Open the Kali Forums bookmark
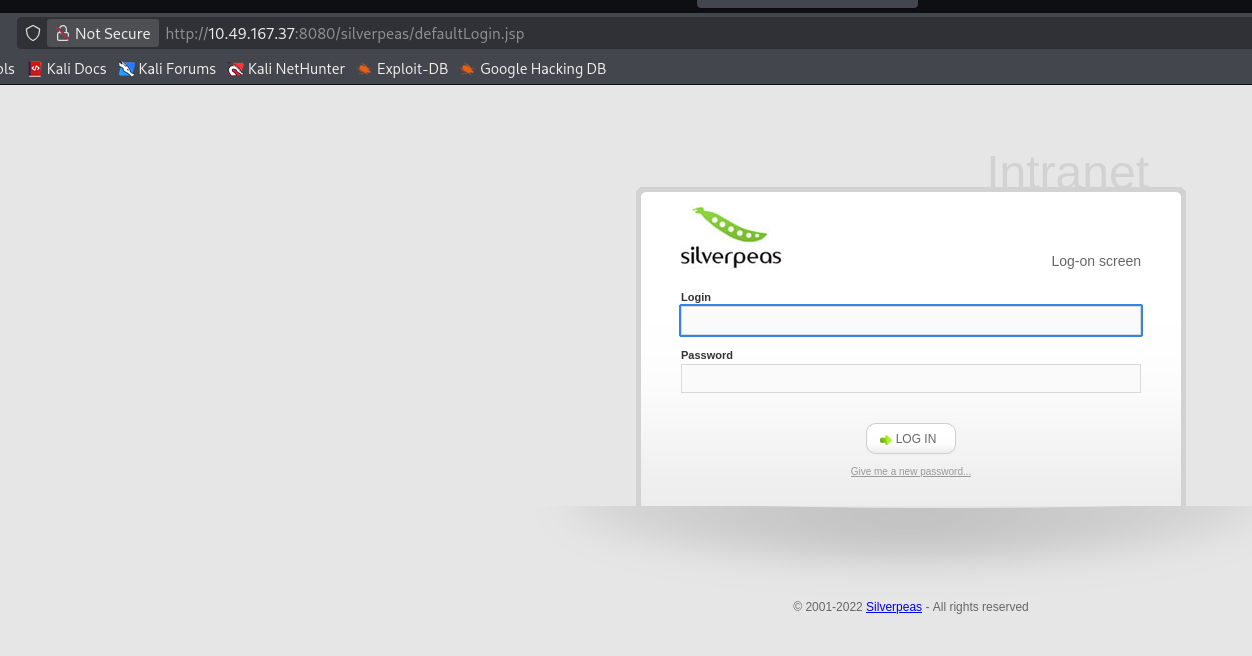 (167, 69)
